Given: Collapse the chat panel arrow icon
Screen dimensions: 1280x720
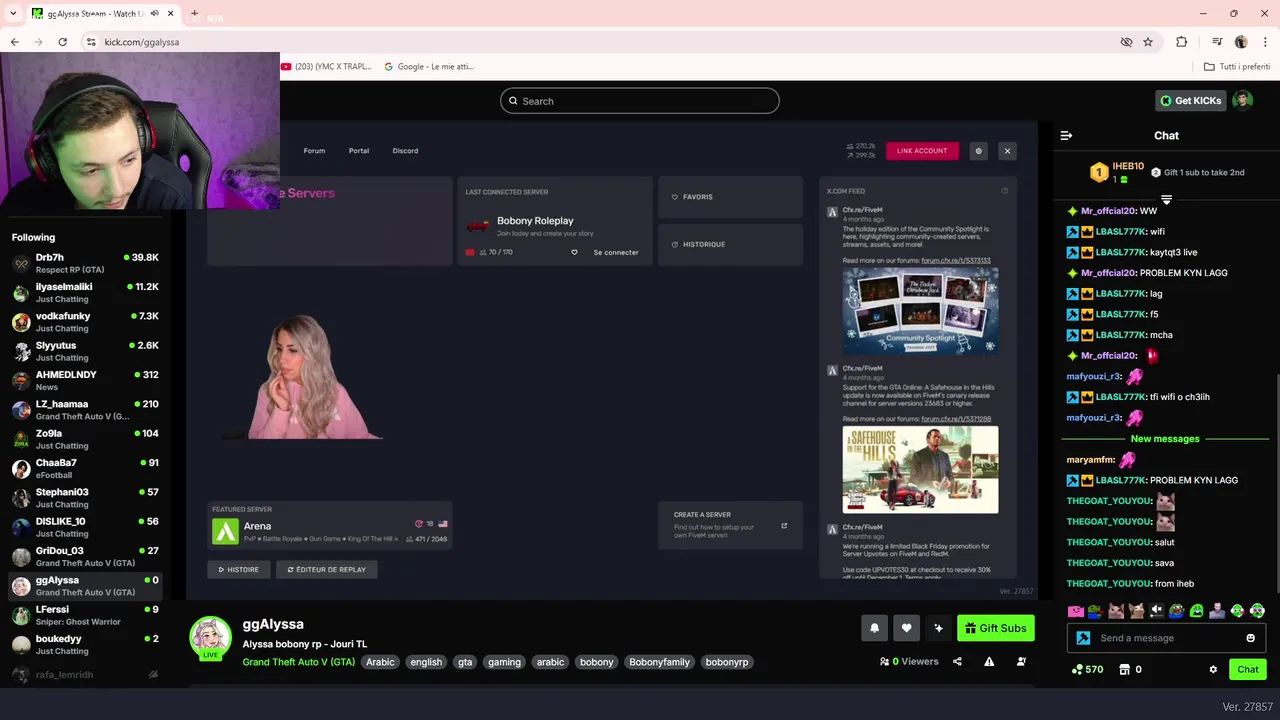Looking at the screenshot, I should coord(1066,135).
